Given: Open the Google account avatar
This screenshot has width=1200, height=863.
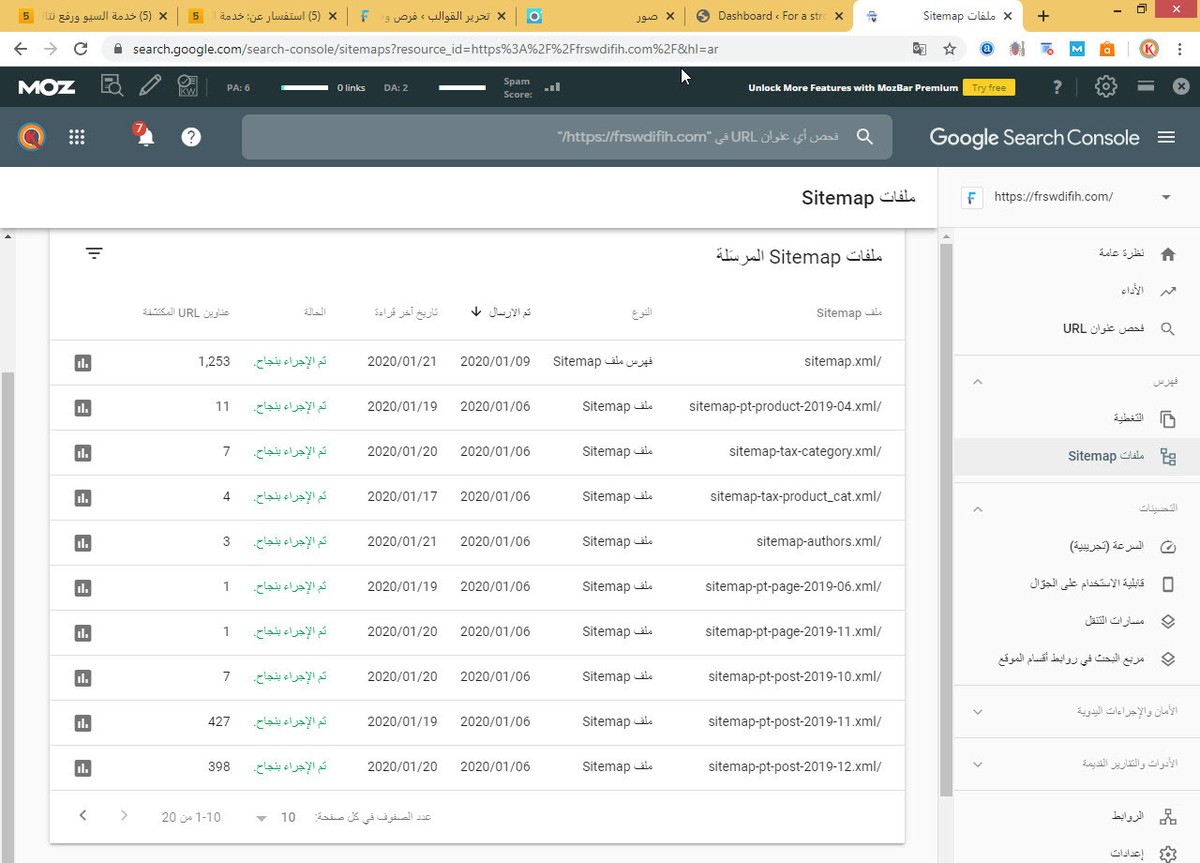Looking at the screenshot, I should coord(31,137).
